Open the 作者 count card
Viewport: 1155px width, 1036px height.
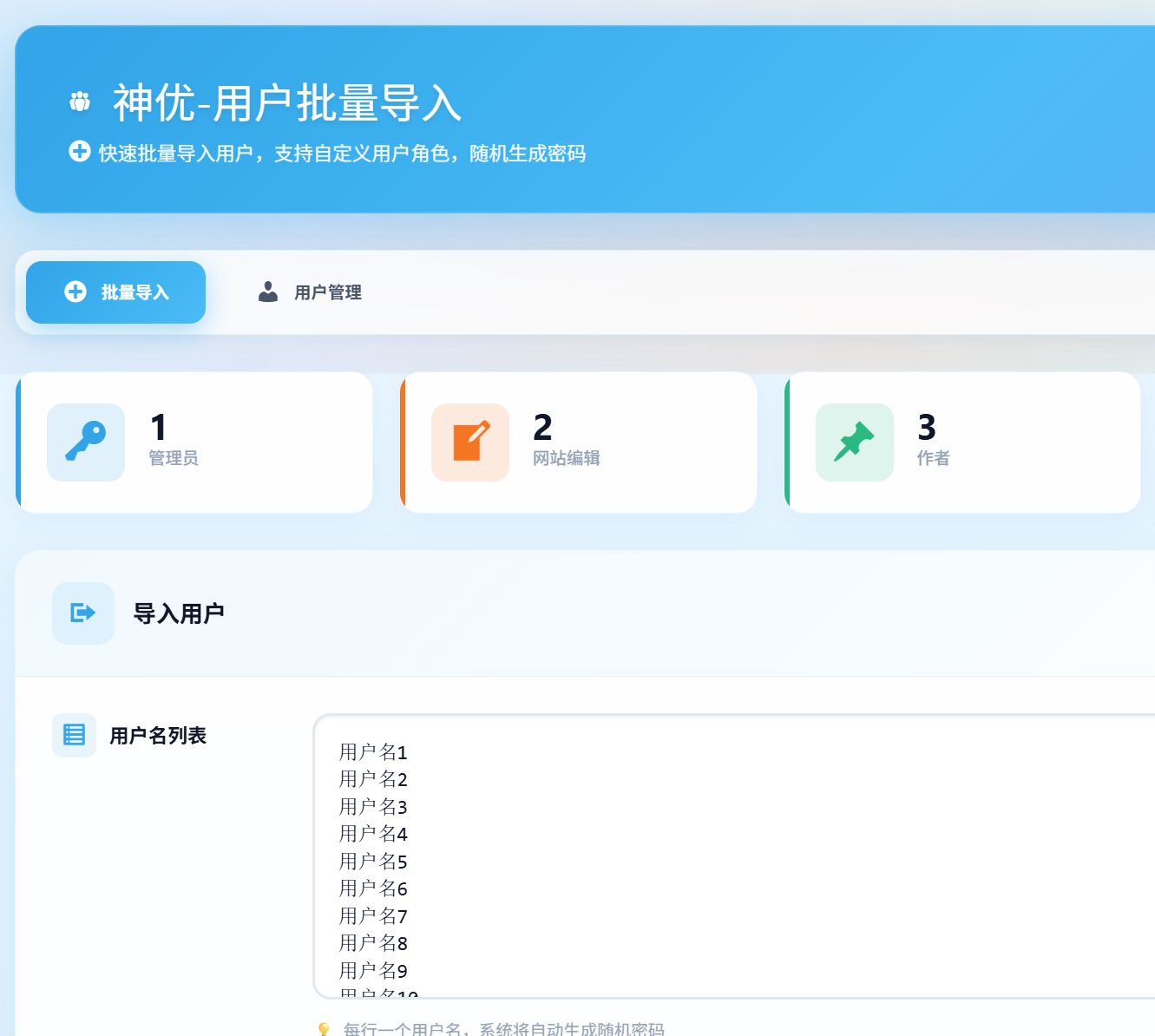click(x=962, y=443)
